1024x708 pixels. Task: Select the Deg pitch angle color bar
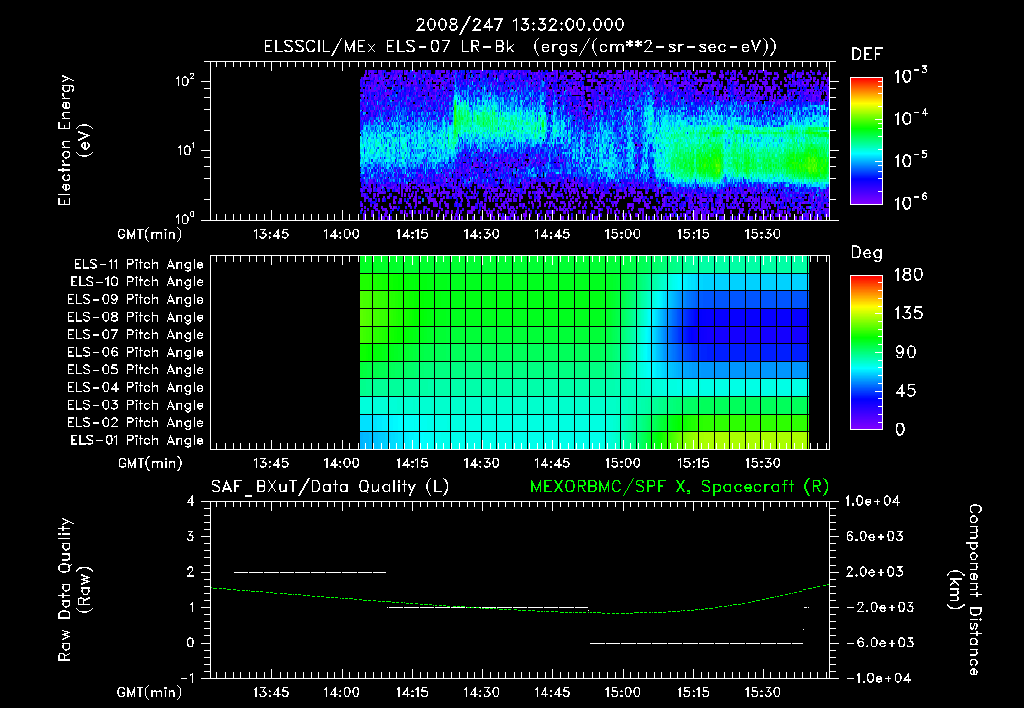[x=867, y=352]
